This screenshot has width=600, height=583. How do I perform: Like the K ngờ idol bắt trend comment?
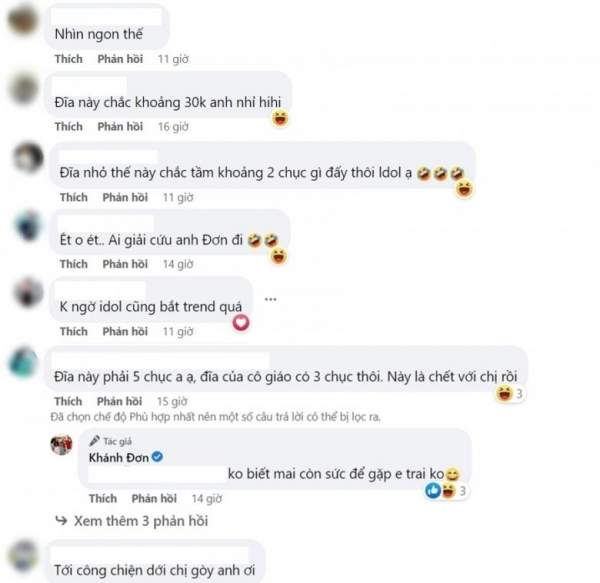73,331
